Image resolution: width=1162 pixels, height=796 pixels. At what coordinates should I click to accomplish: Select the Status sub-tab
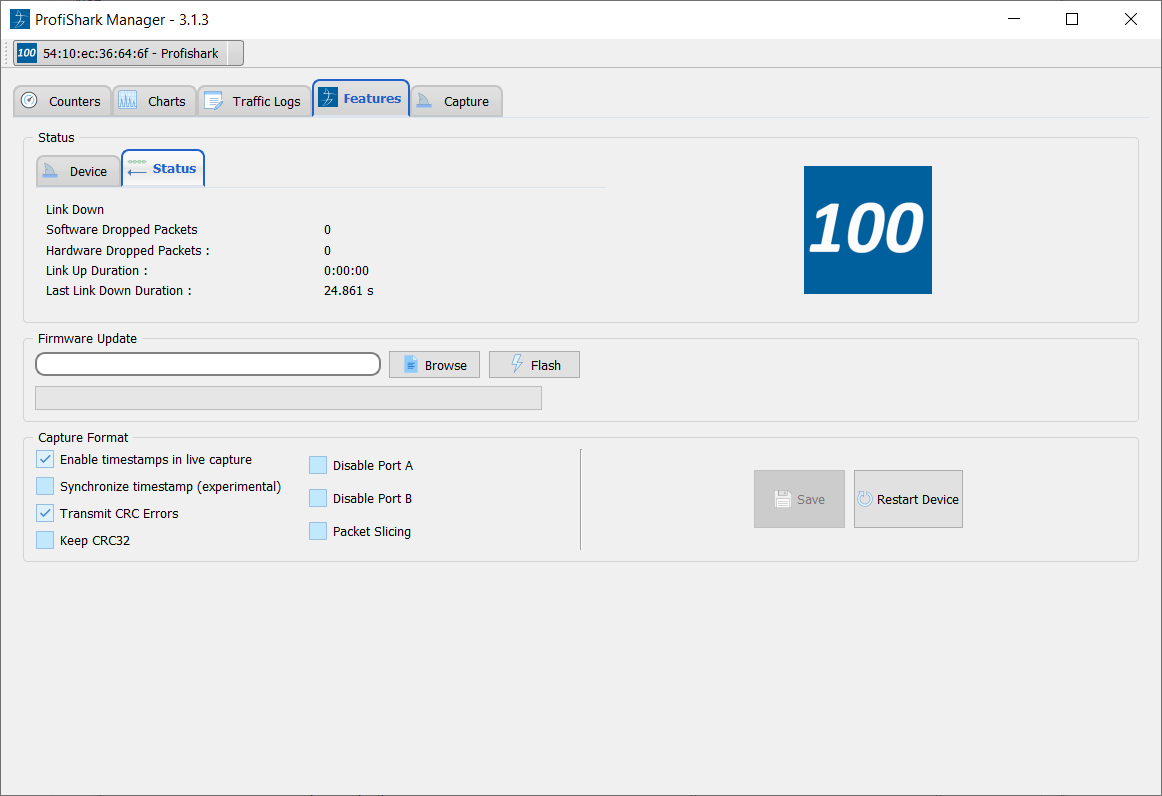[163, 168]
